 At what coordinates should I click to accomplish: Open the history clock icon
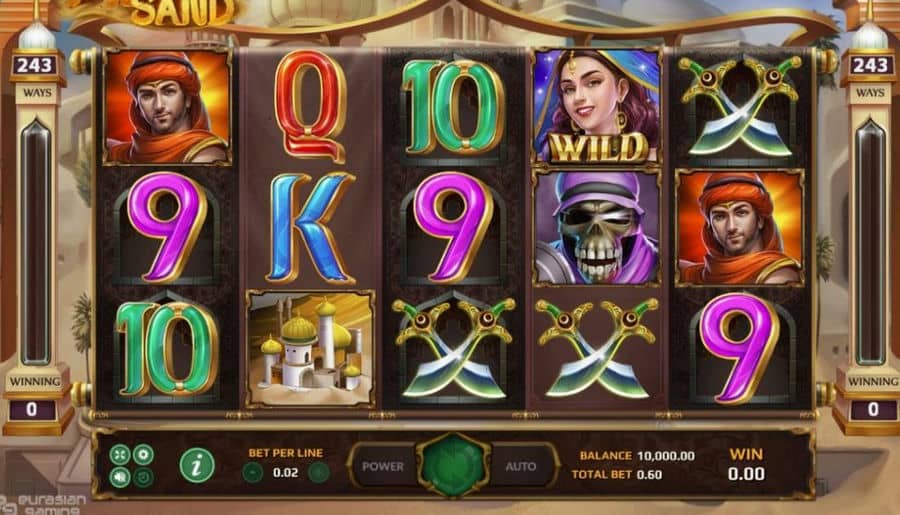tap(143, 477)
